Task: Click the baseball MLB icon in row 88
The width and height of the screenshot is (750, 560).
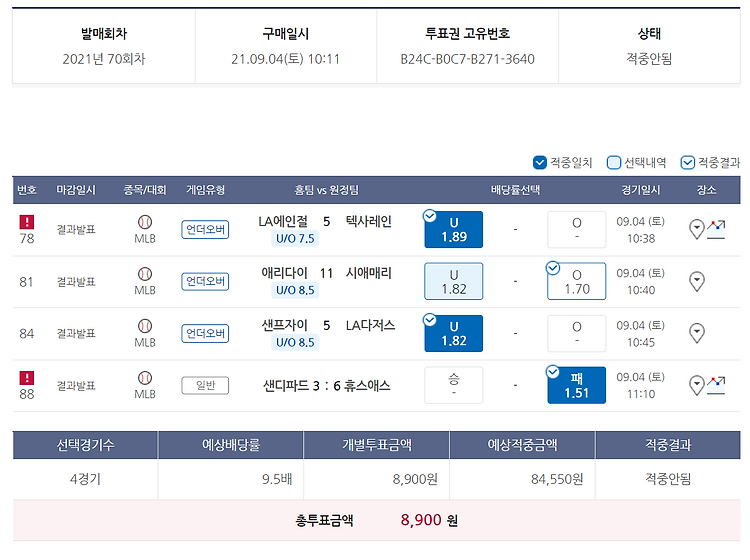Action: point(145,378)
